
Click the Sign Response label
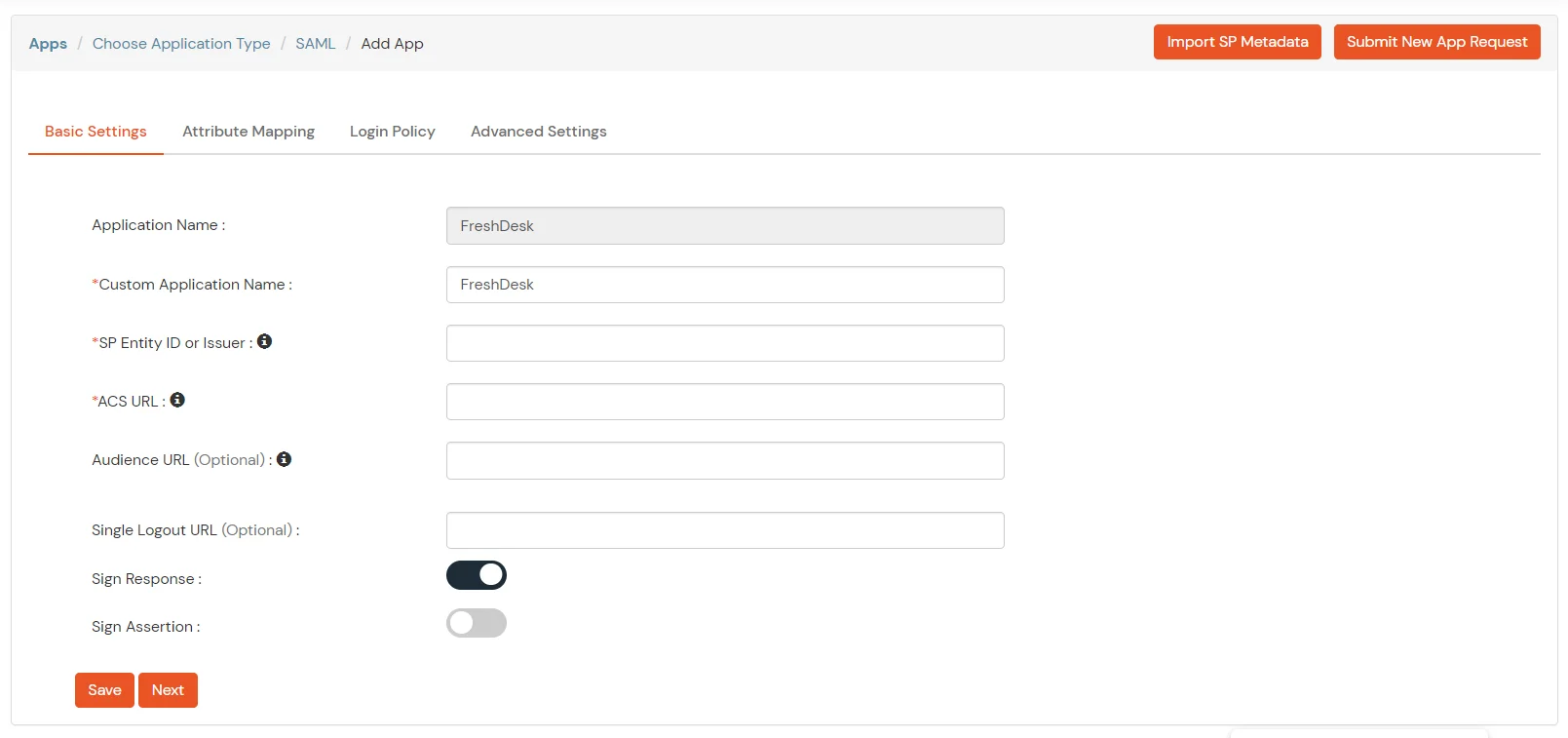click(146, 579)
